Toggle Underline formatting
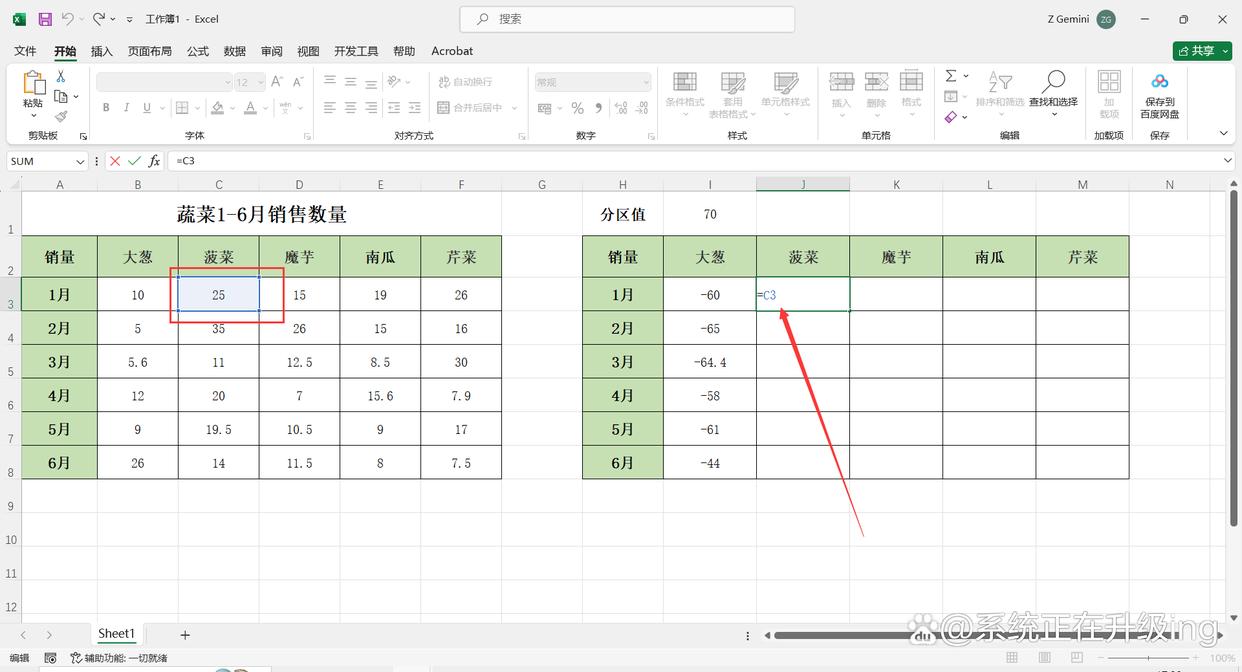 [x=147, y=108]
